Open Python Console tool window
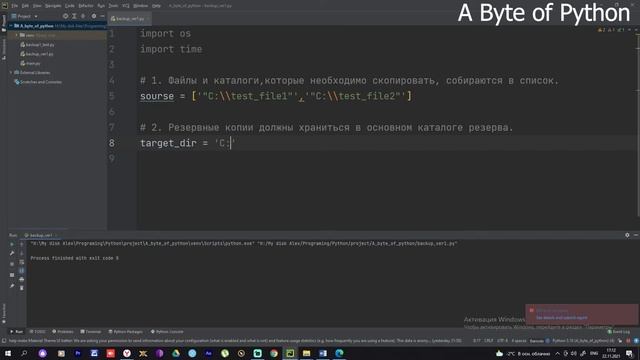 coord(167,332)
